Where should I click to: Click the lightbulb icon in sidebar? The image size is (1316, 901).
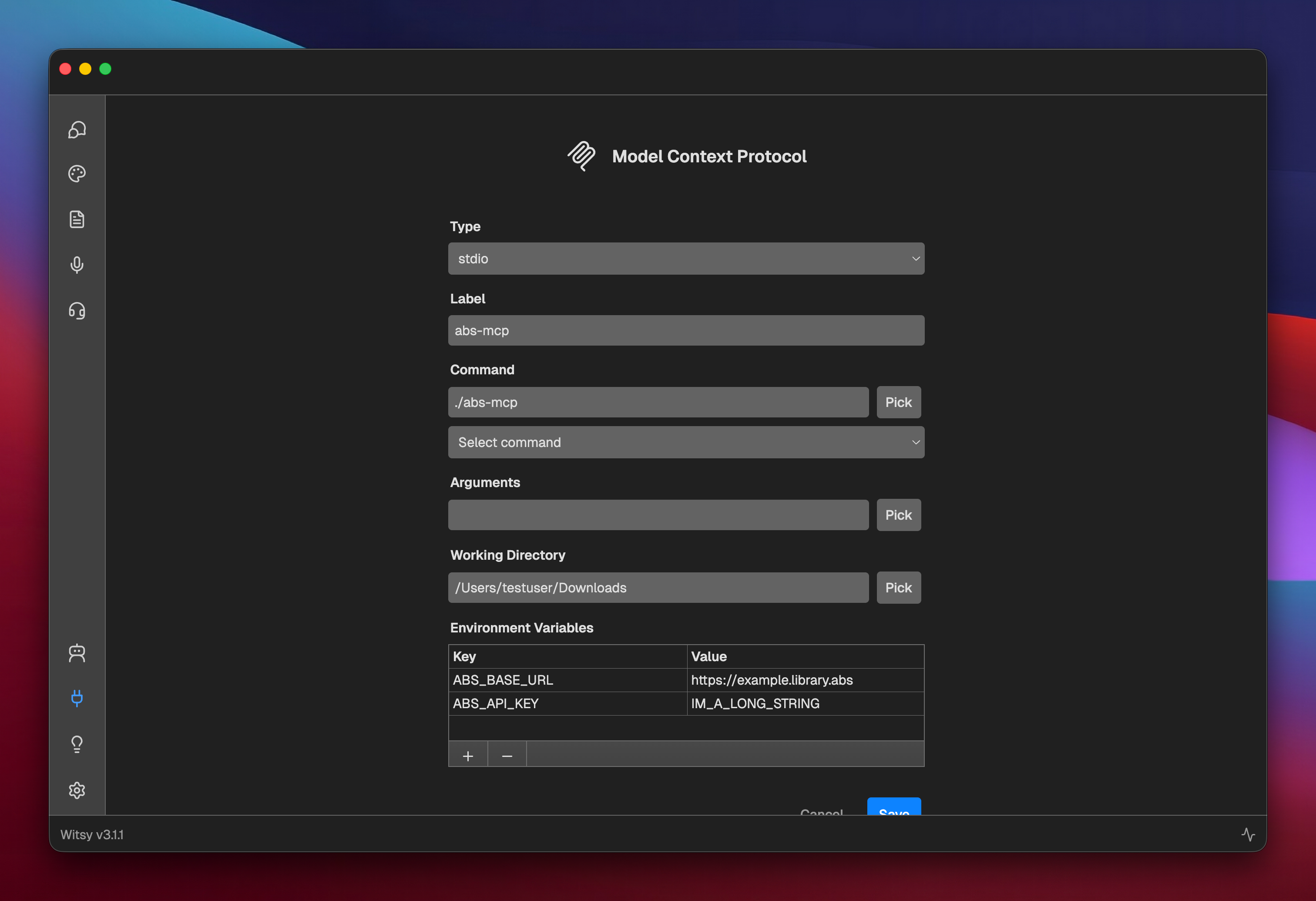coord(77,743)
